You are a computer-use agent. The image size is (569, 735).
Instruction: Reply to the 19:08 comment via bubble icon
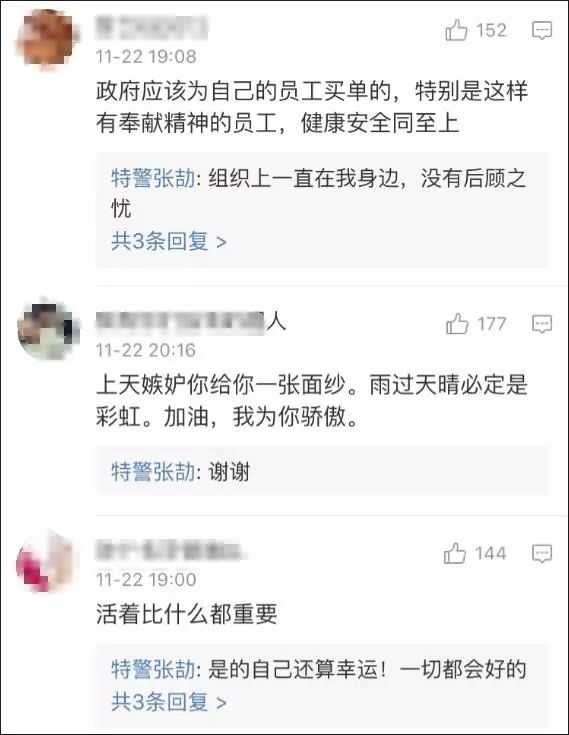(x=542, y=31)
